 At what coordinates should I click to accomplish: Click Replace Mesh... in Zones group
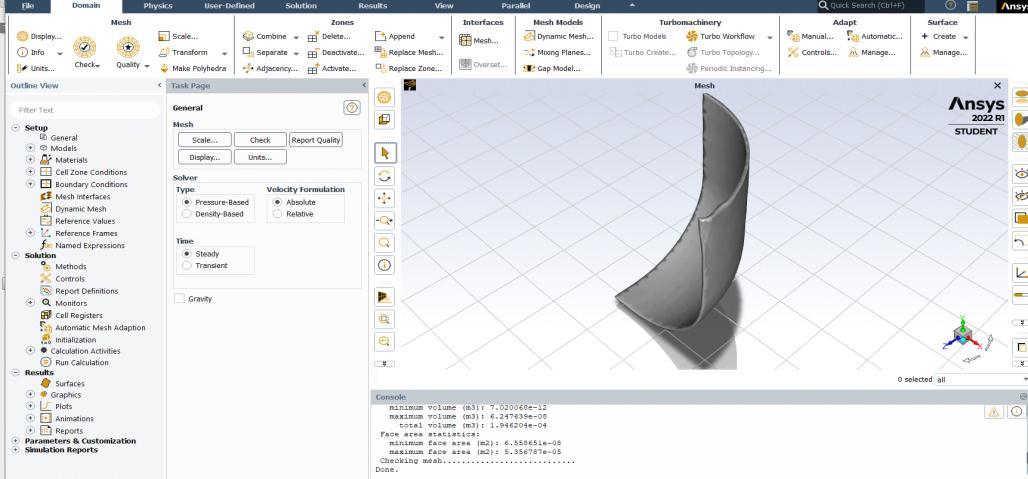tap(409, 52)
